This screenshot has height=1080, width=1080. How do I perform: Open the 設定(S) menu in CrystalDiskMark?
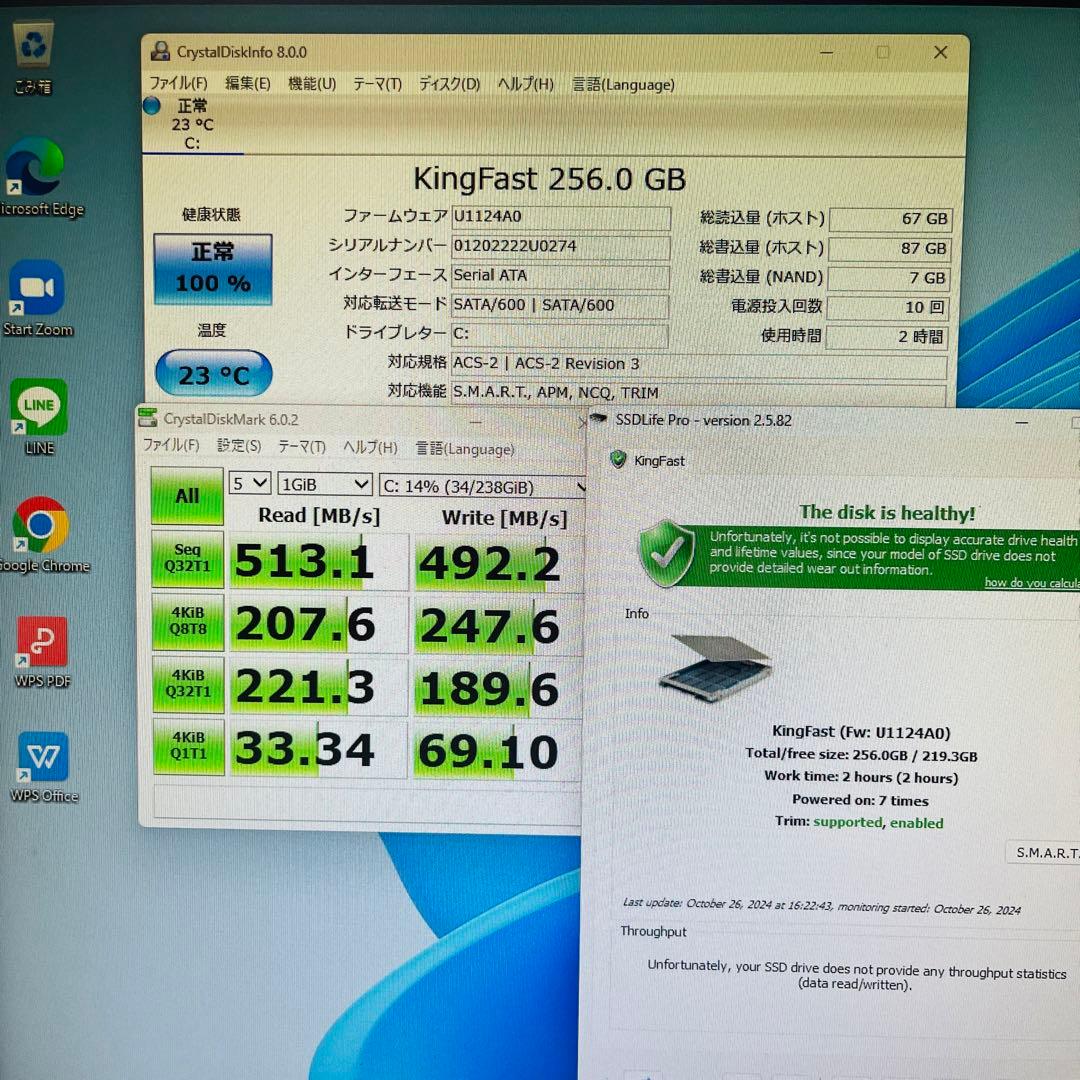(x=239, y=448)
